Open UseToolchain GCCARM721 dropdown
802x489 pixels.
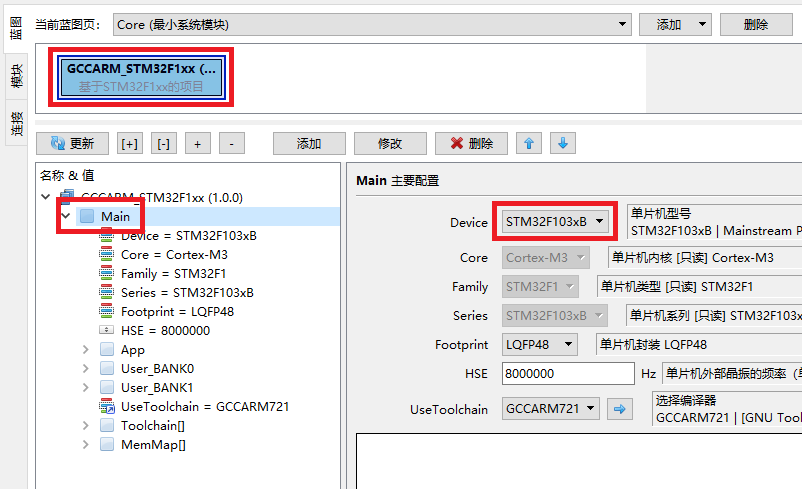coord(550,409)
